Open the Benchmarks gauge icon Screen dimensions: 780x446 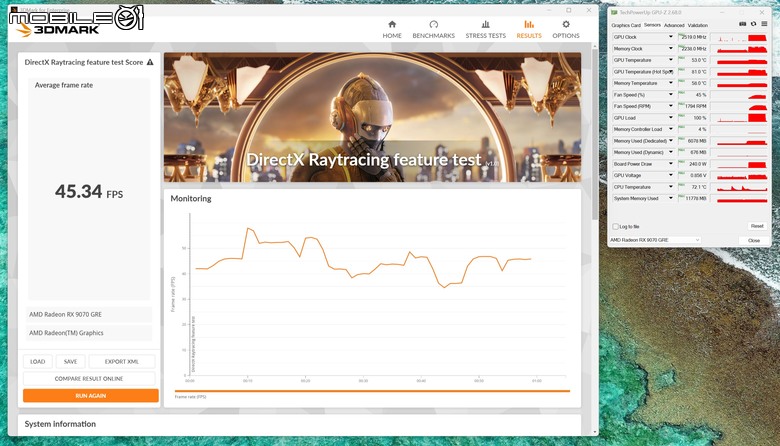(433, 24)
